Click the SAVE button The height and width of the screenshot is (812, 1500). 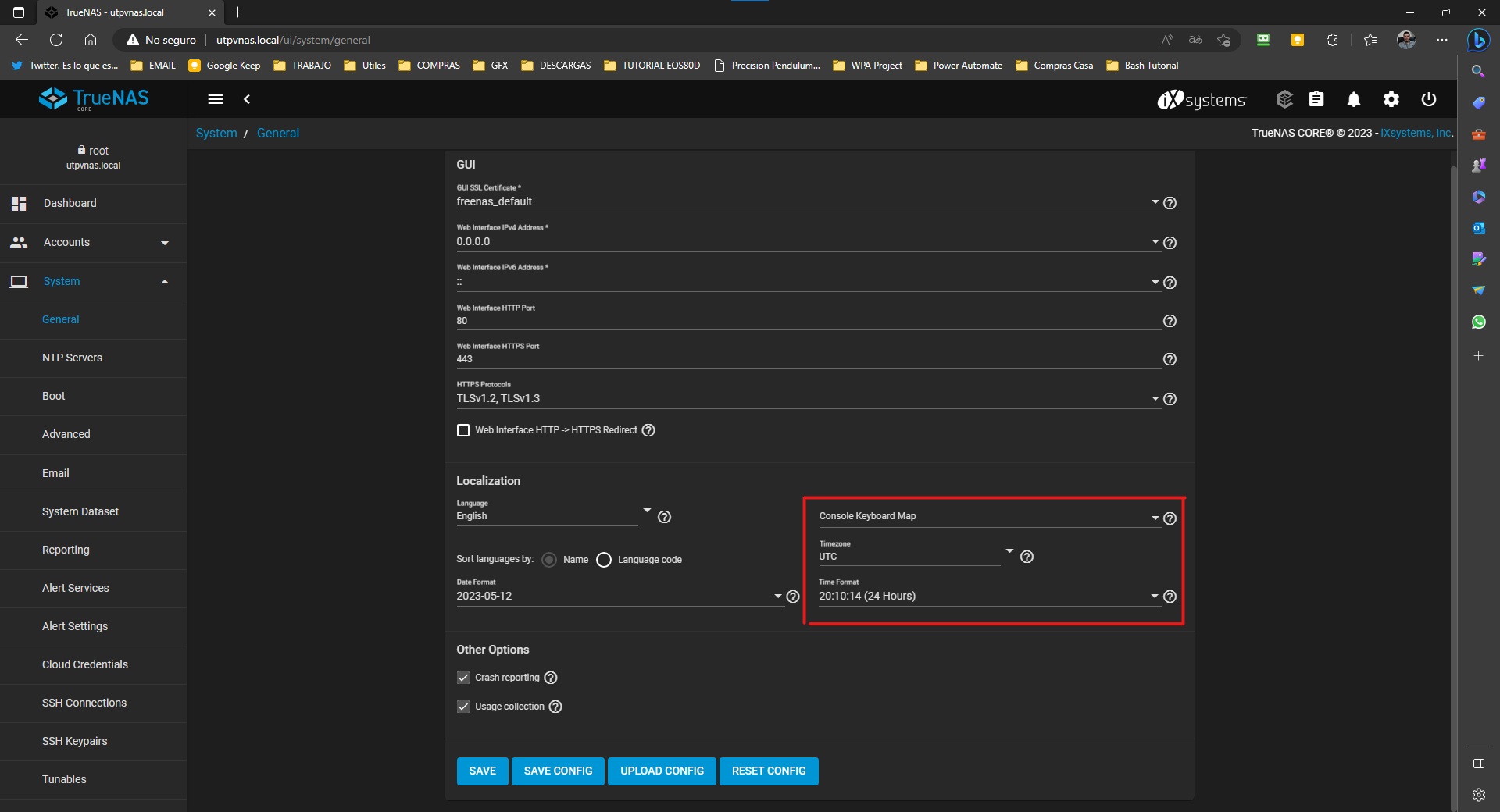click(x=482, y=771)
